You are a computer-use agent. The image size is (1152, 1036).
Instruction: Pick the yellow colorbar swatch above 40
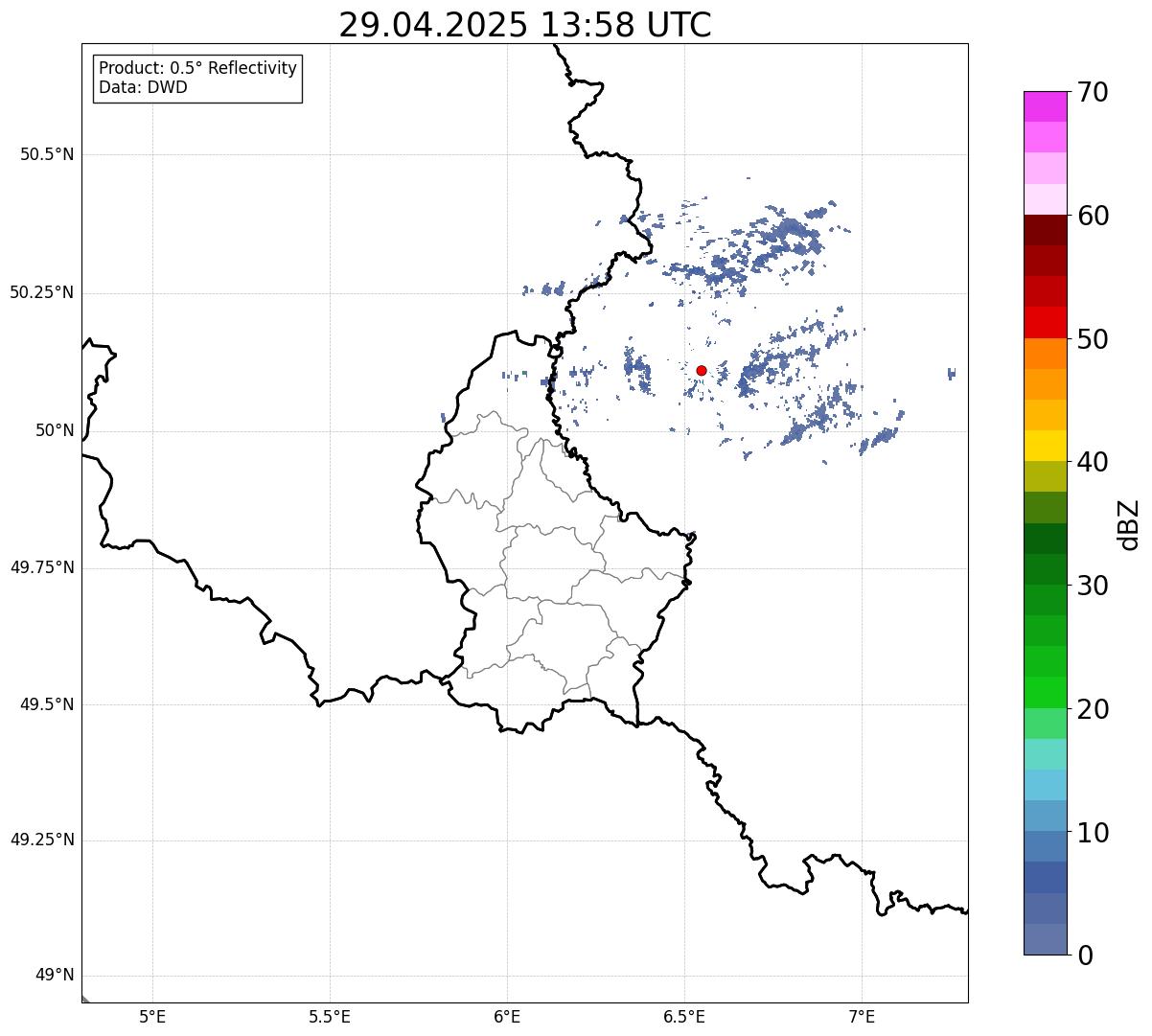[1046, 446]
